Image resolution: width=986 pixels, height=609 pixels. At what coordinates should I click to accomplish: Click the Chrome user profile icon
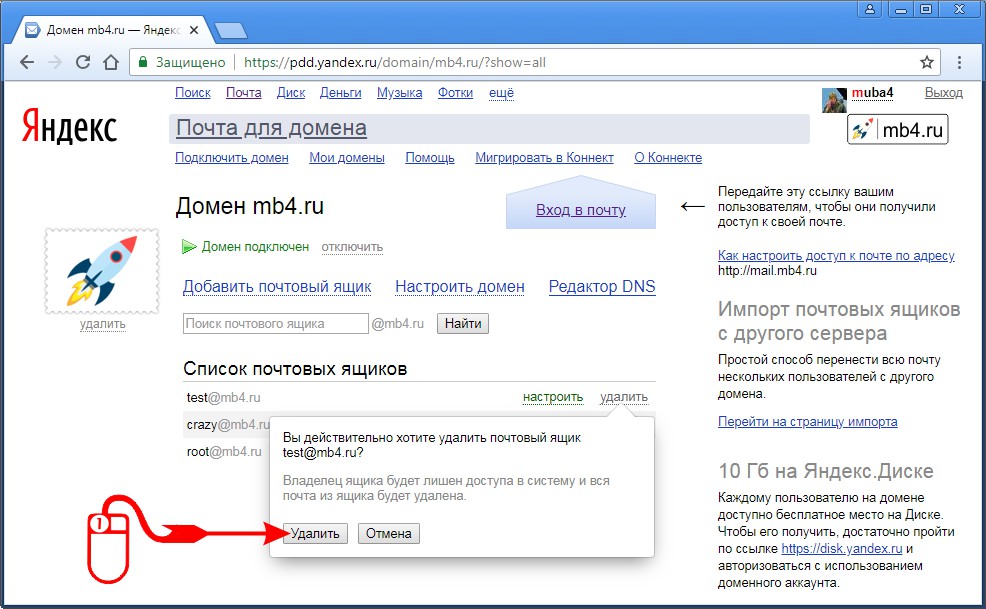pyautogui.click(x=870, y=9)
